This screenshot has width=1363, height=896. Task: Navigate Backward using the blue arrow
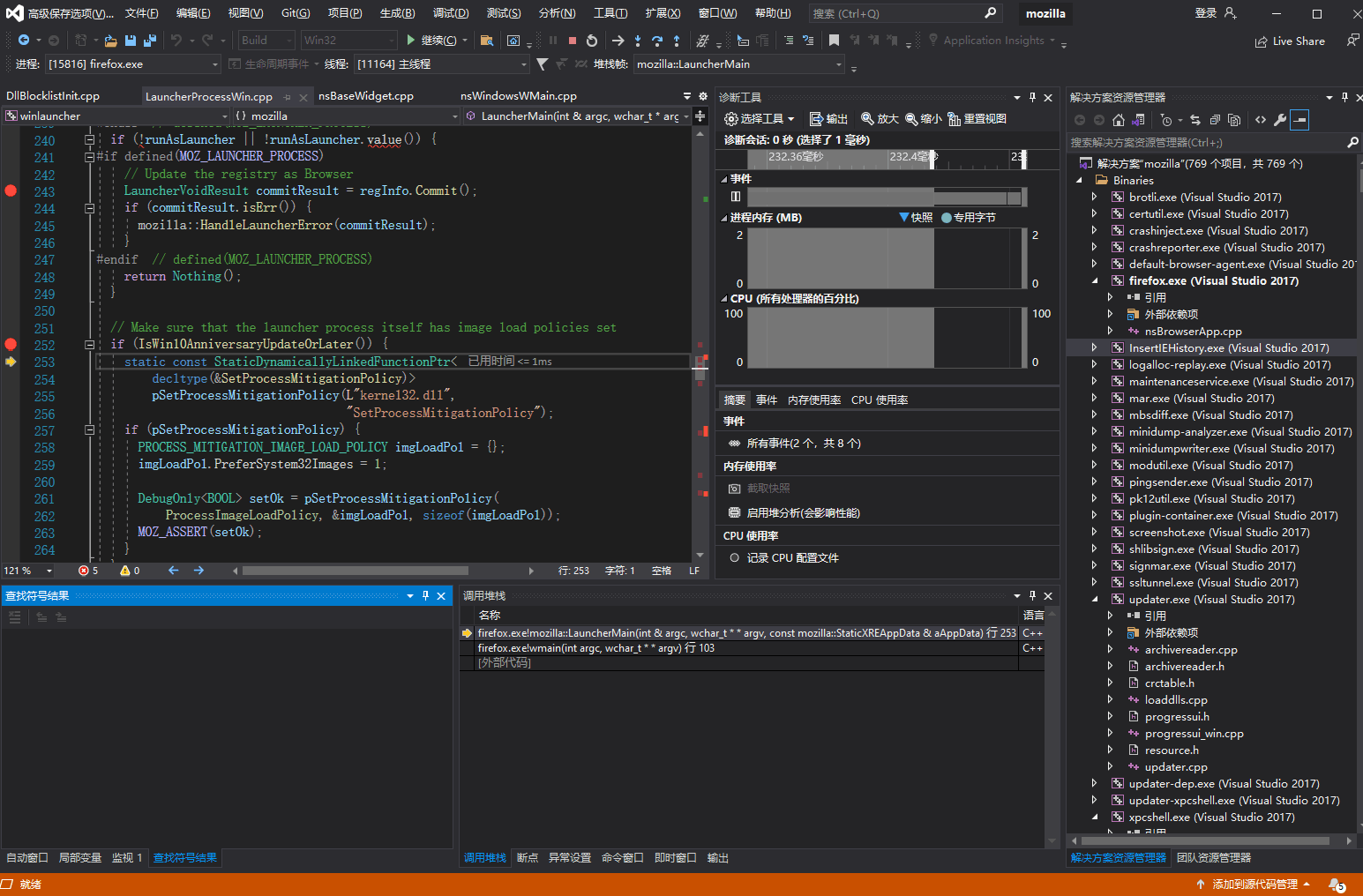(x=24, y=41)
